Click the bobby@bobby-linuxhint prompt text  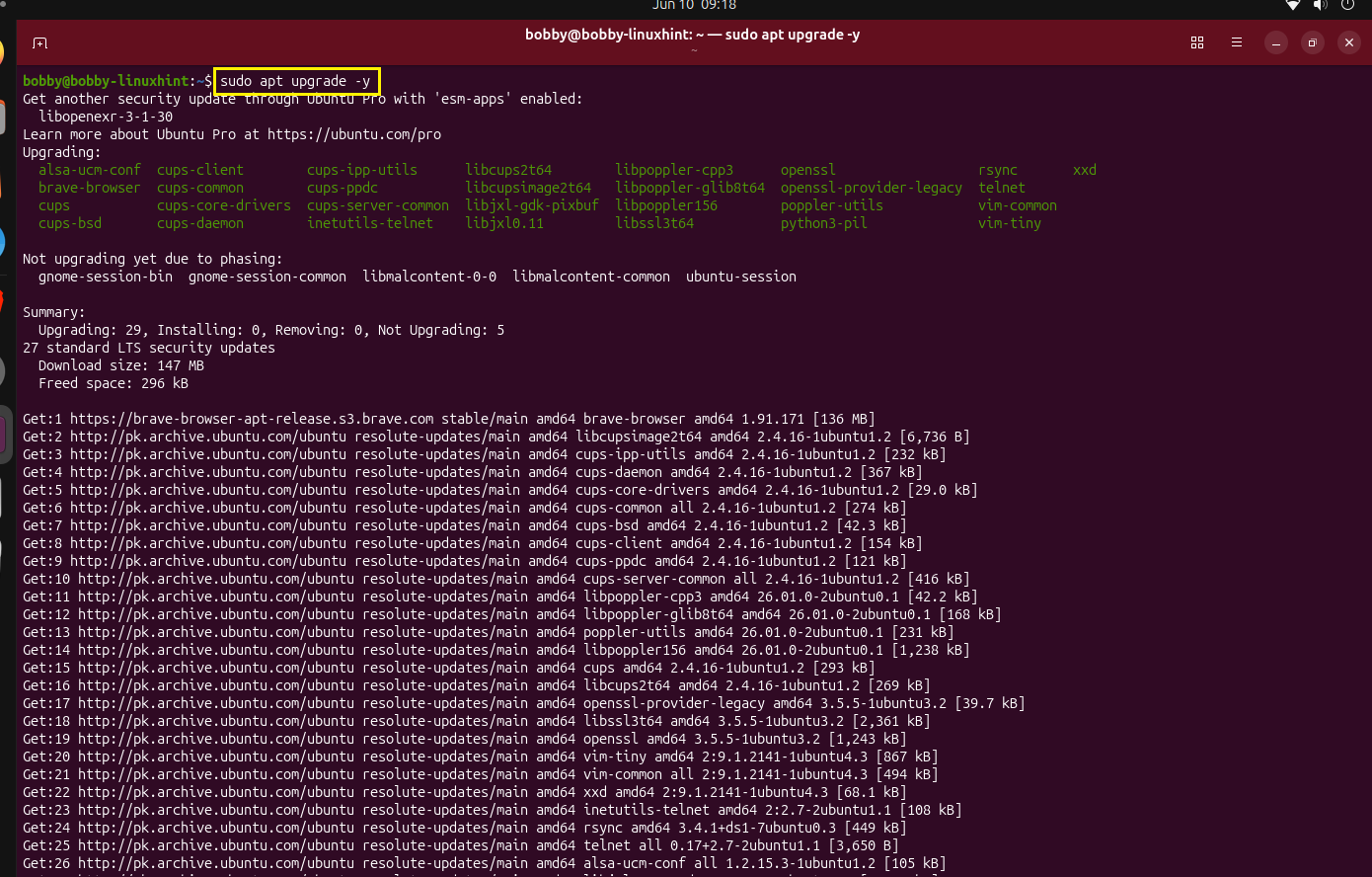click(106, 81)
